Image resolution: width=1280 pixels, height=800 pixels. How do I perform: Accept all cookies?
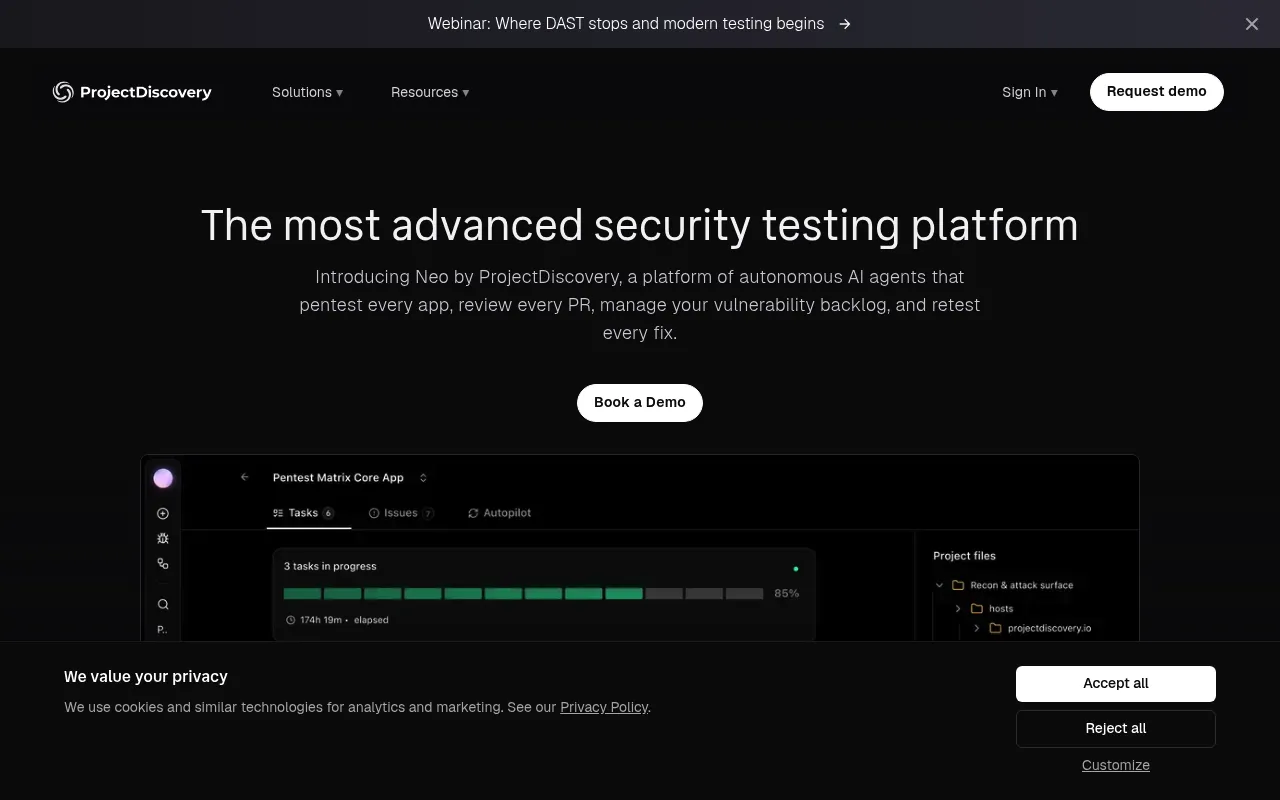tap(1116, 684)
